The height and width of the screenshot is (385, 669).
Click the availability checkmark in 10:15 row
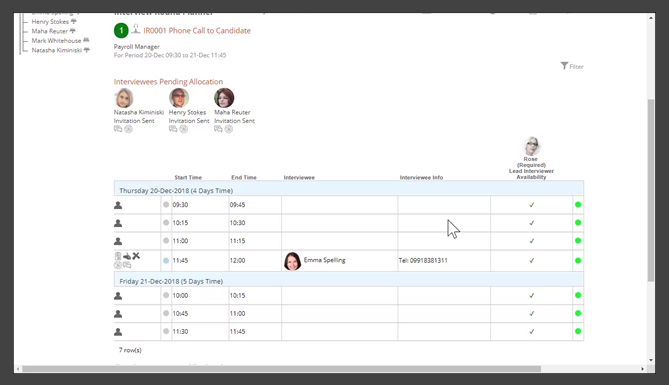[532, 223]
